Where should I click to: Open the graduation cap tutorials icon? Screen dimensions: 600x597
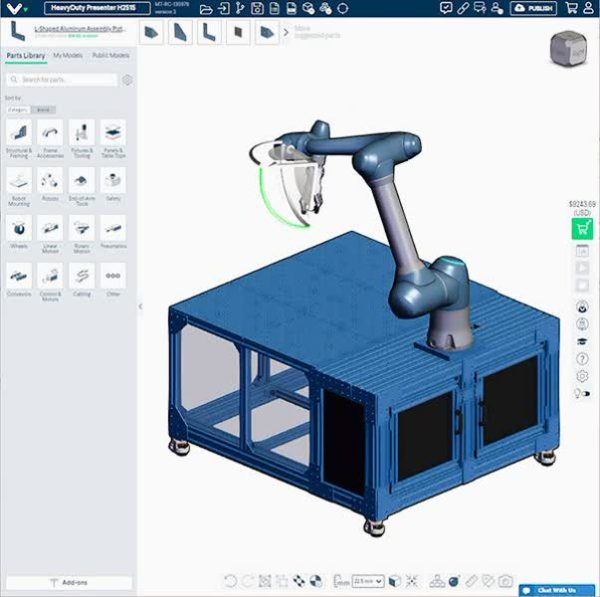[582, 341]
